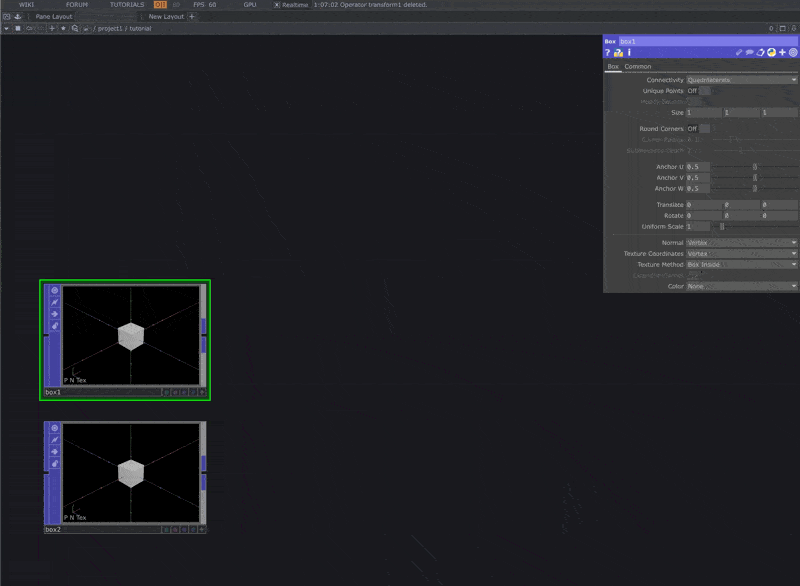The width and height of the screenshot is (800, 586).
Task: Open the Color dropdown menu
Action: click(x=741, y=287)
